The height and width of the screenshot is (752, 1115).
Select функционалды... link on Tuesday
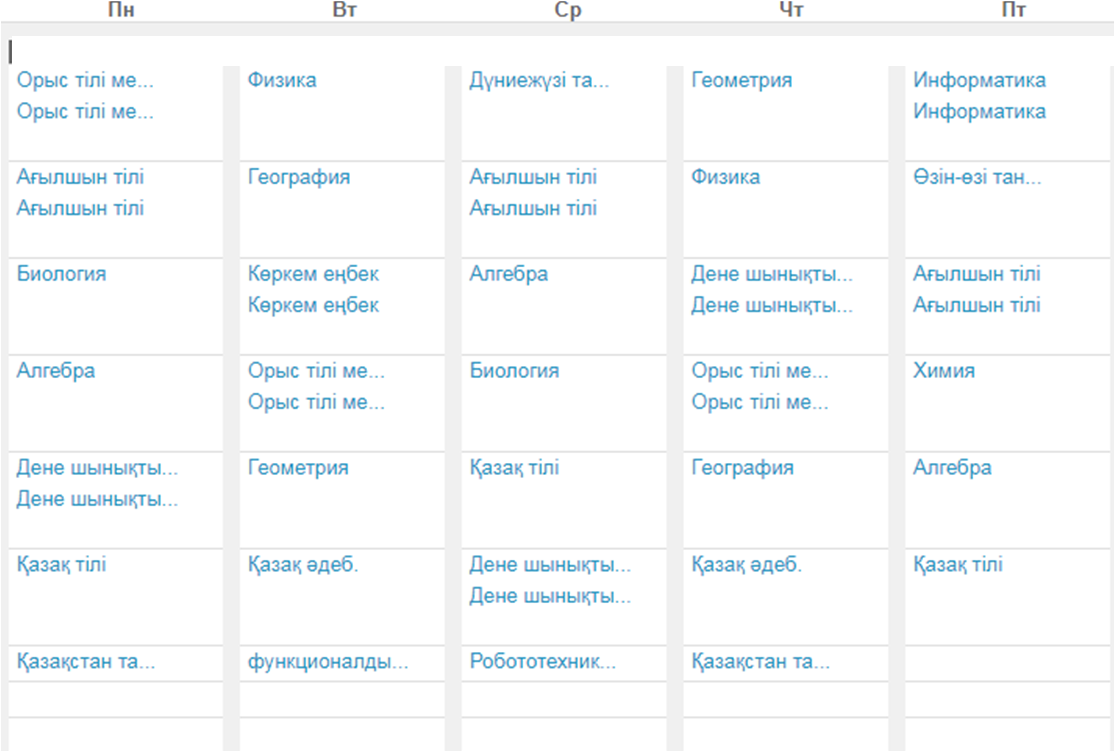pyautogui.click(x=328, y=662)
